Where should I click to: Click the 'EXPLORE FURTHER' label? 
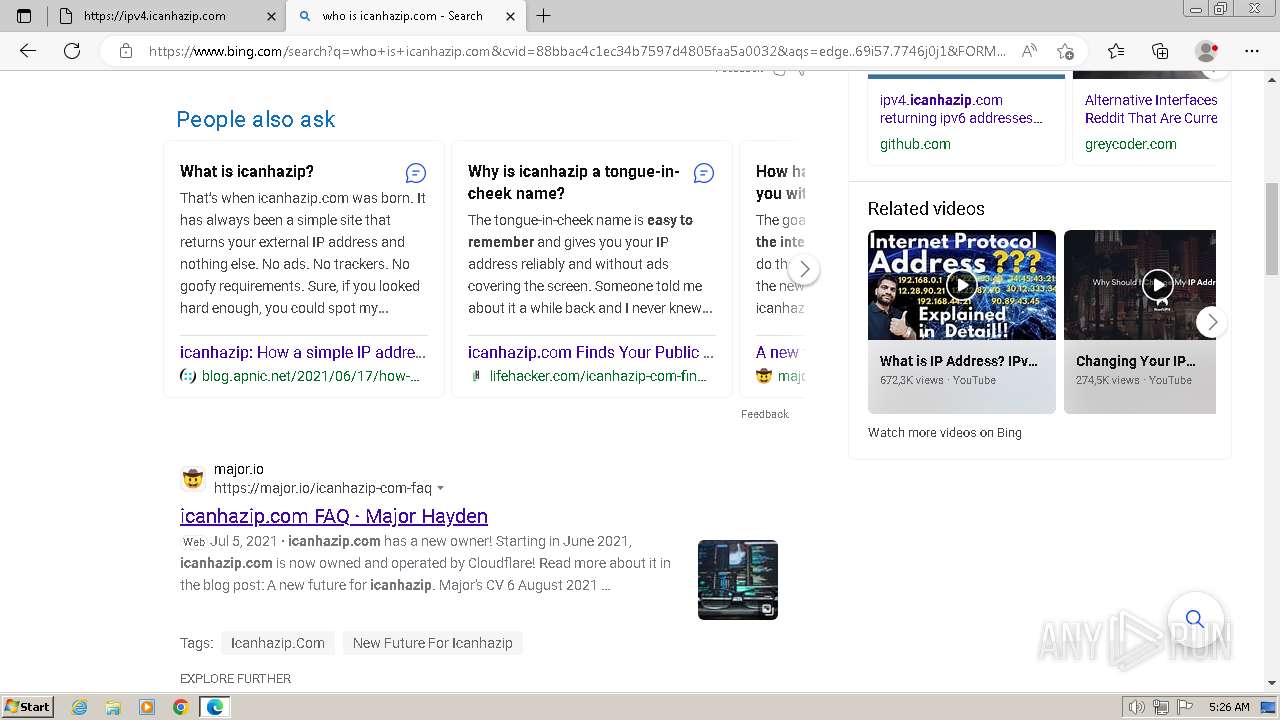[x=235, y=679]
